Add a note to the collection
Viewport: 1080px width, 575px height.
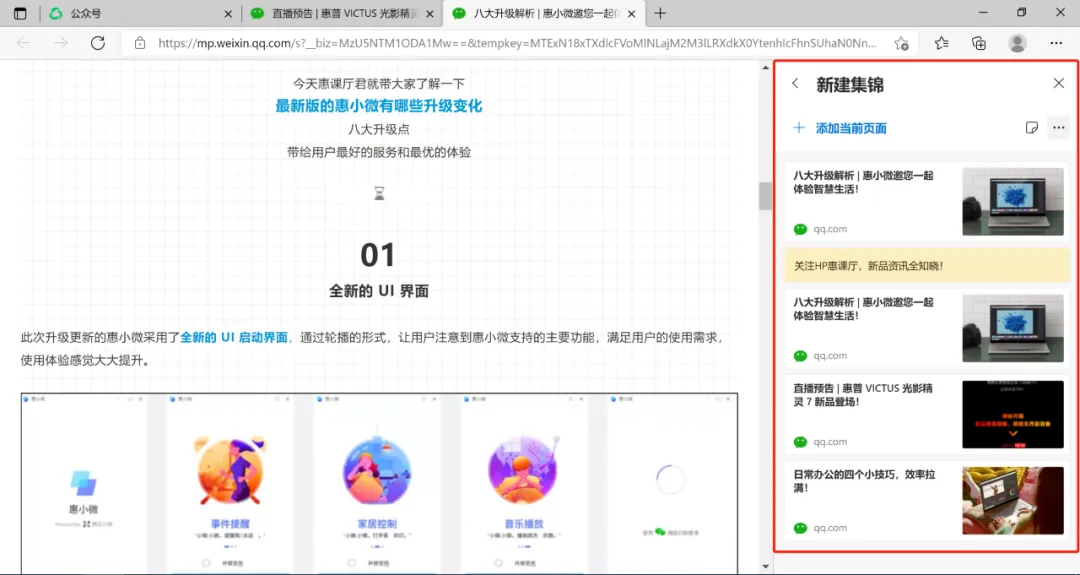(1031, 127)
